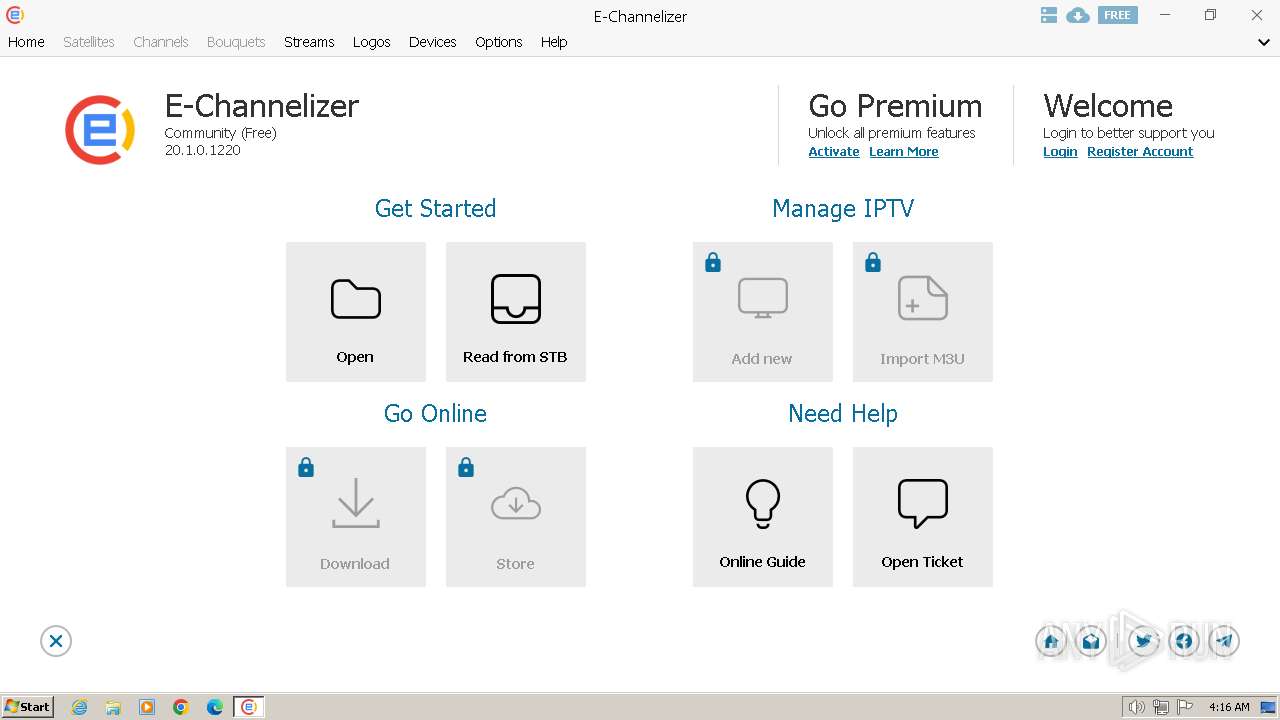Click the server icon in title bar
1280x720 pixels.
1048,15
